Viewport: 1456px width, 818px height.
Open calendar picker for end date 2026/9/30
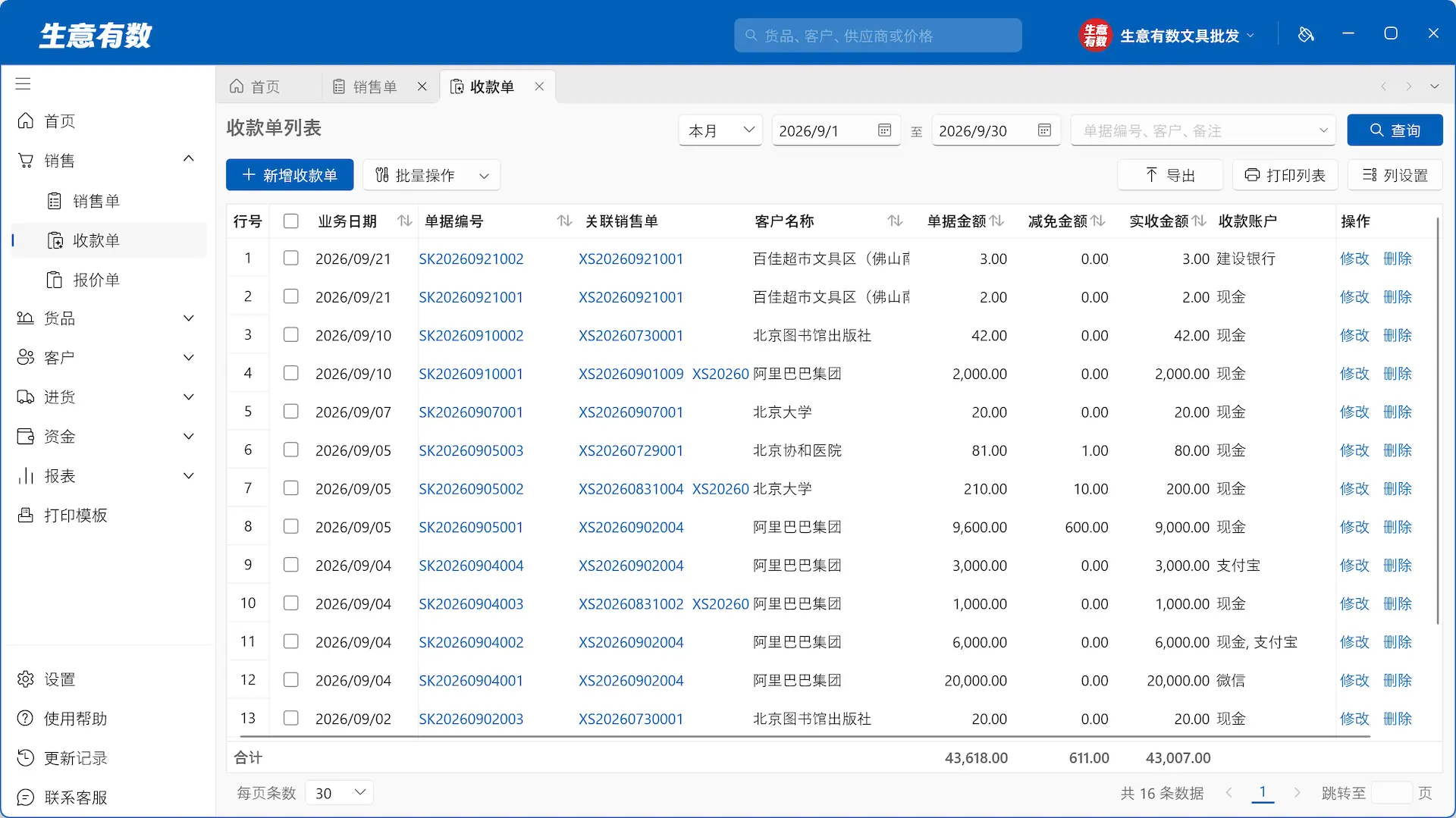pyautogui.click(x=1044, y=130)
